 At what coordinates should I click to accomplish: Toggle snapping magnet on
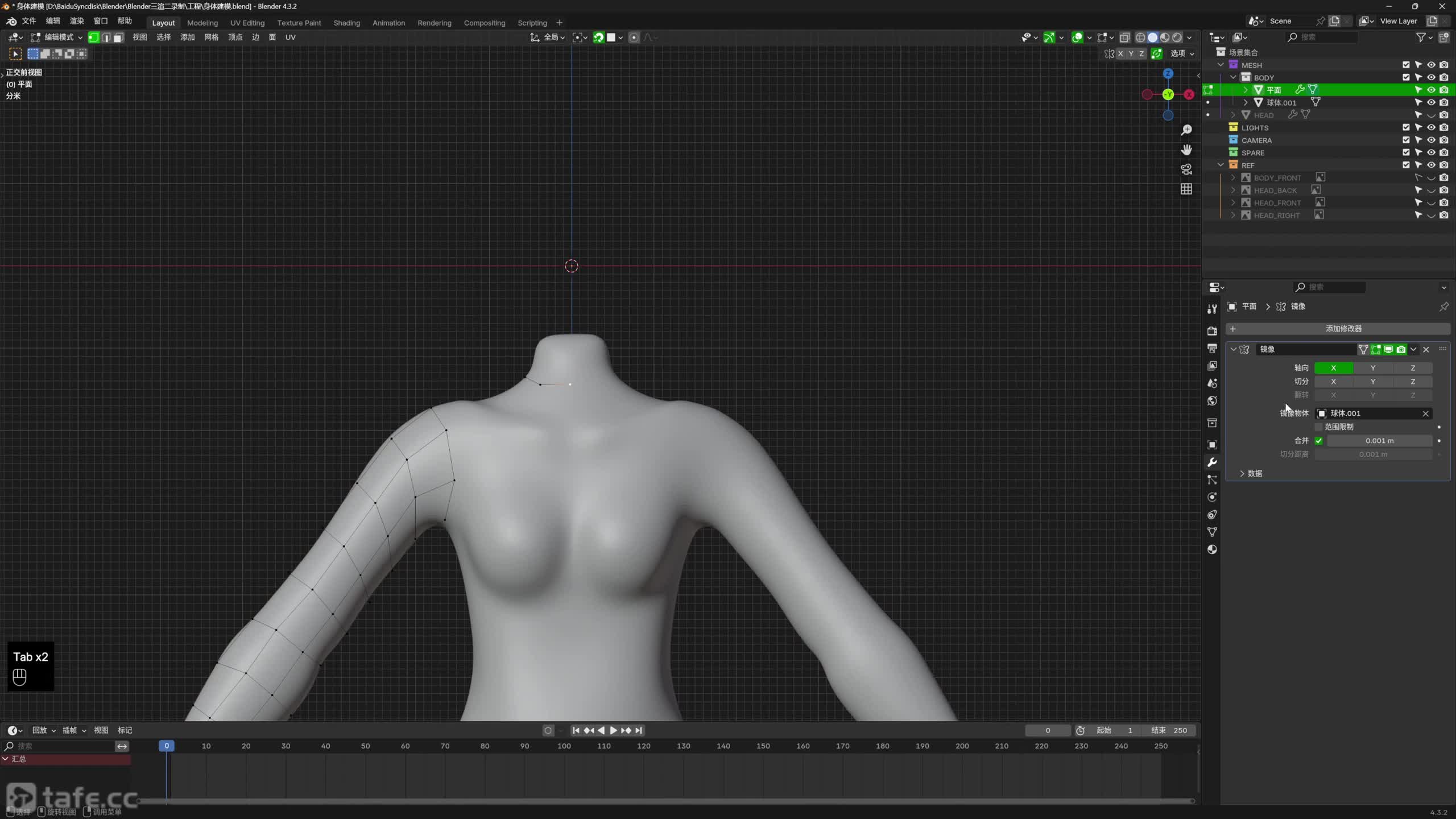(x=598, y=38)
